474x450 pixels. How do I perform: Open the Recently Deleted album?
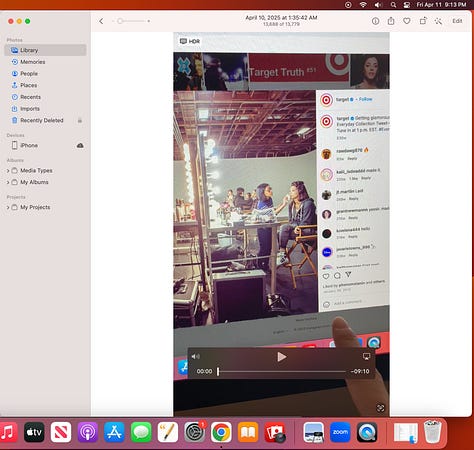click(x=42, y=120)
